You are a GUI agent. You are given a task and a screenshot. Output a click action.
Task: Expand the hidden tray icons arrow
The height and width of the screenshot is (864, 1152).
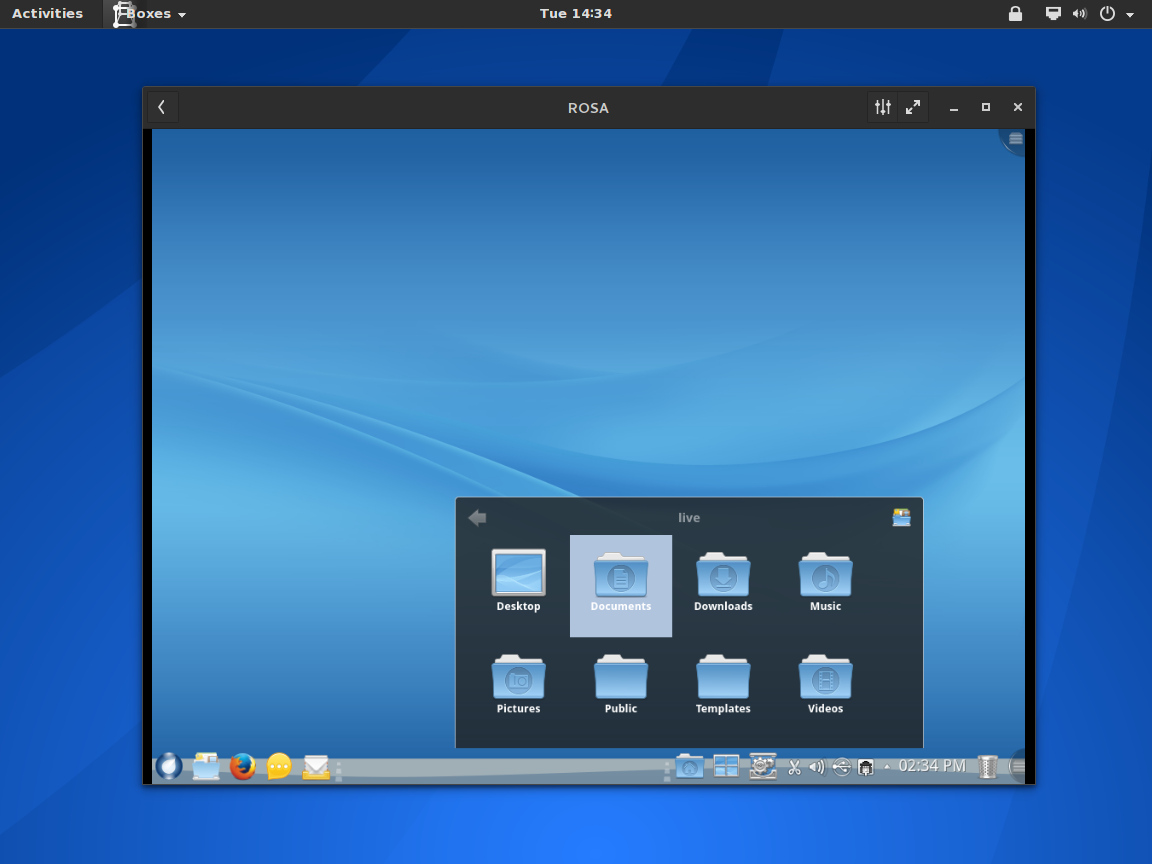886,766
